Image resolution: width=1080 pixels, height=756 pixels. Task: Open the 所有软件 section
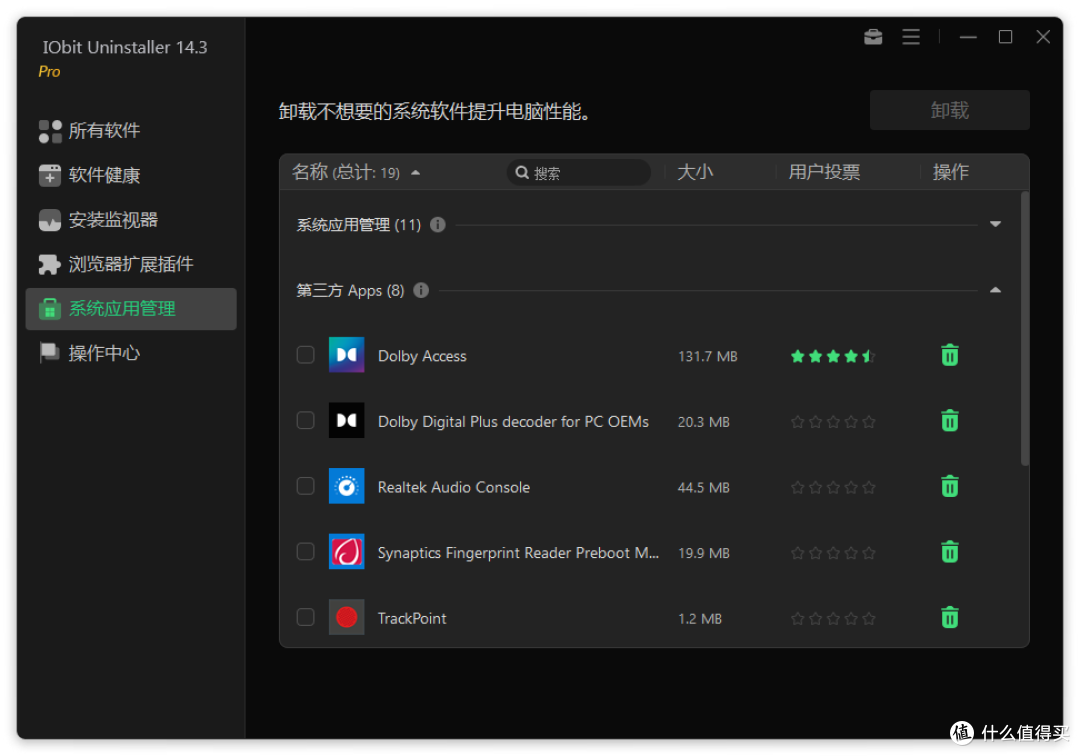[x=131, y=131]
